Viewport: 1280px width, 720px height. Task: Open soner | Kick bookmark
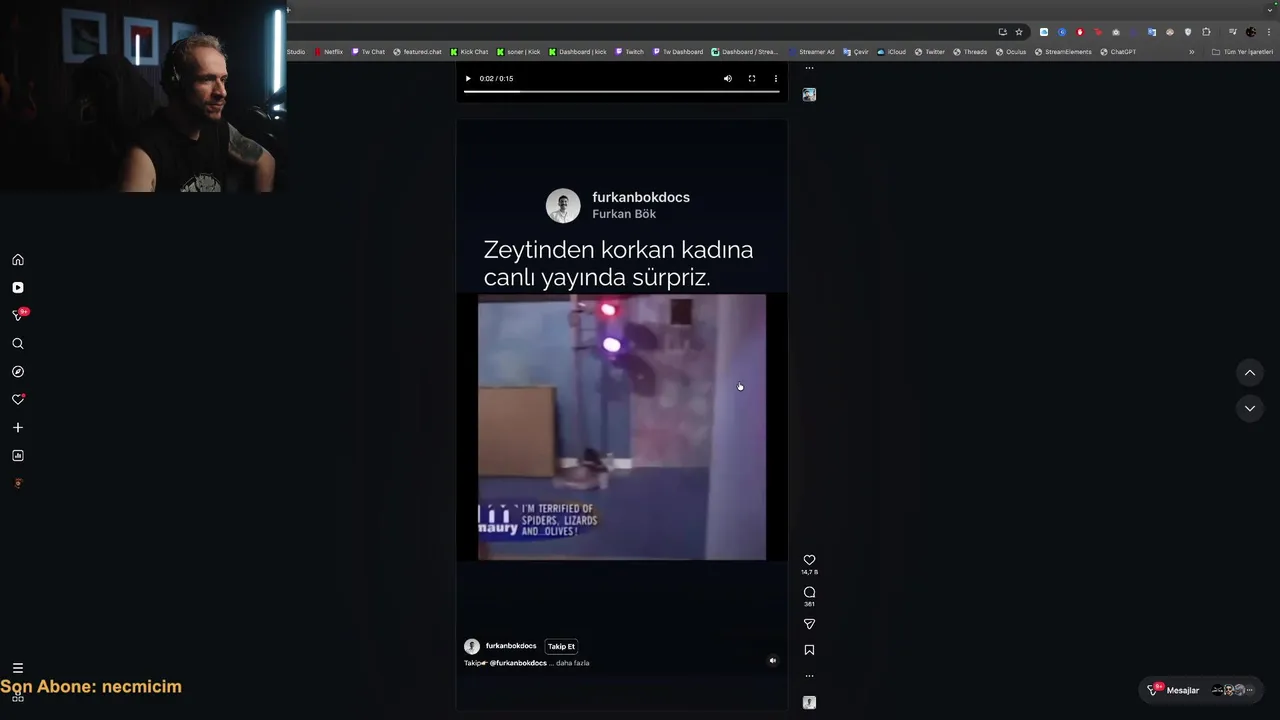click(518, 52)
